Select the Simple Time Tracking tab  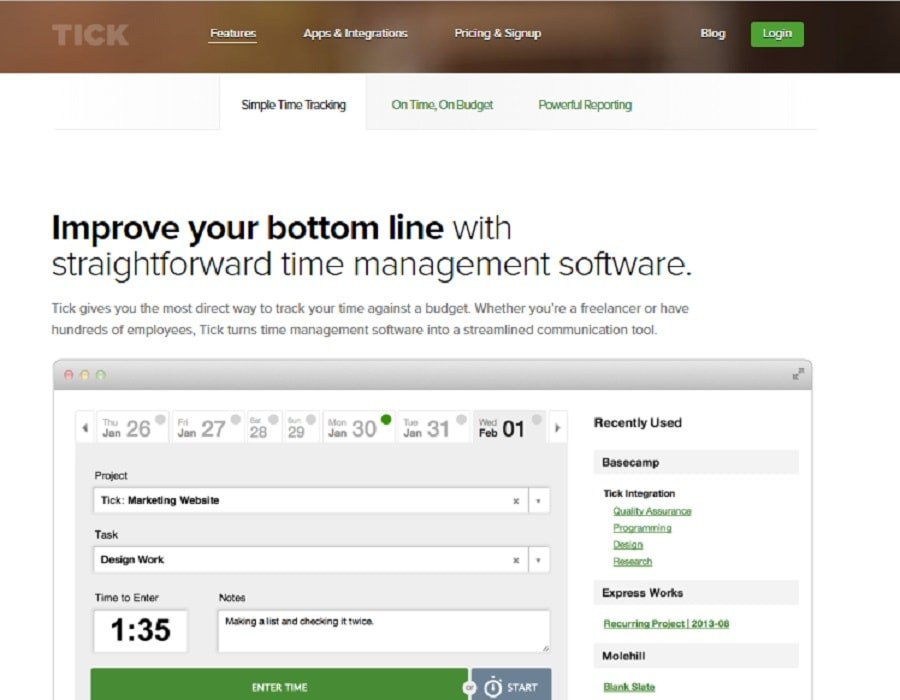[x=293, y=104]
